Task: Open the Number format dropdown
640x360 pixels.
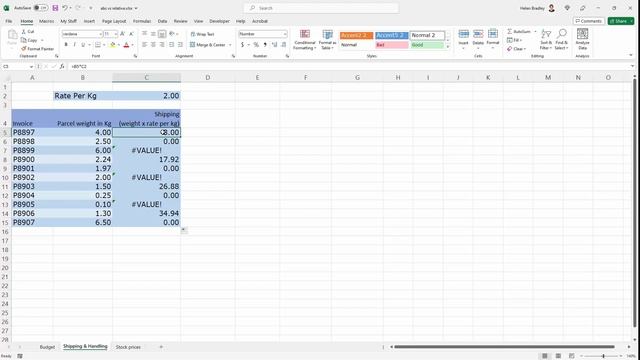Action: [285, 34]
